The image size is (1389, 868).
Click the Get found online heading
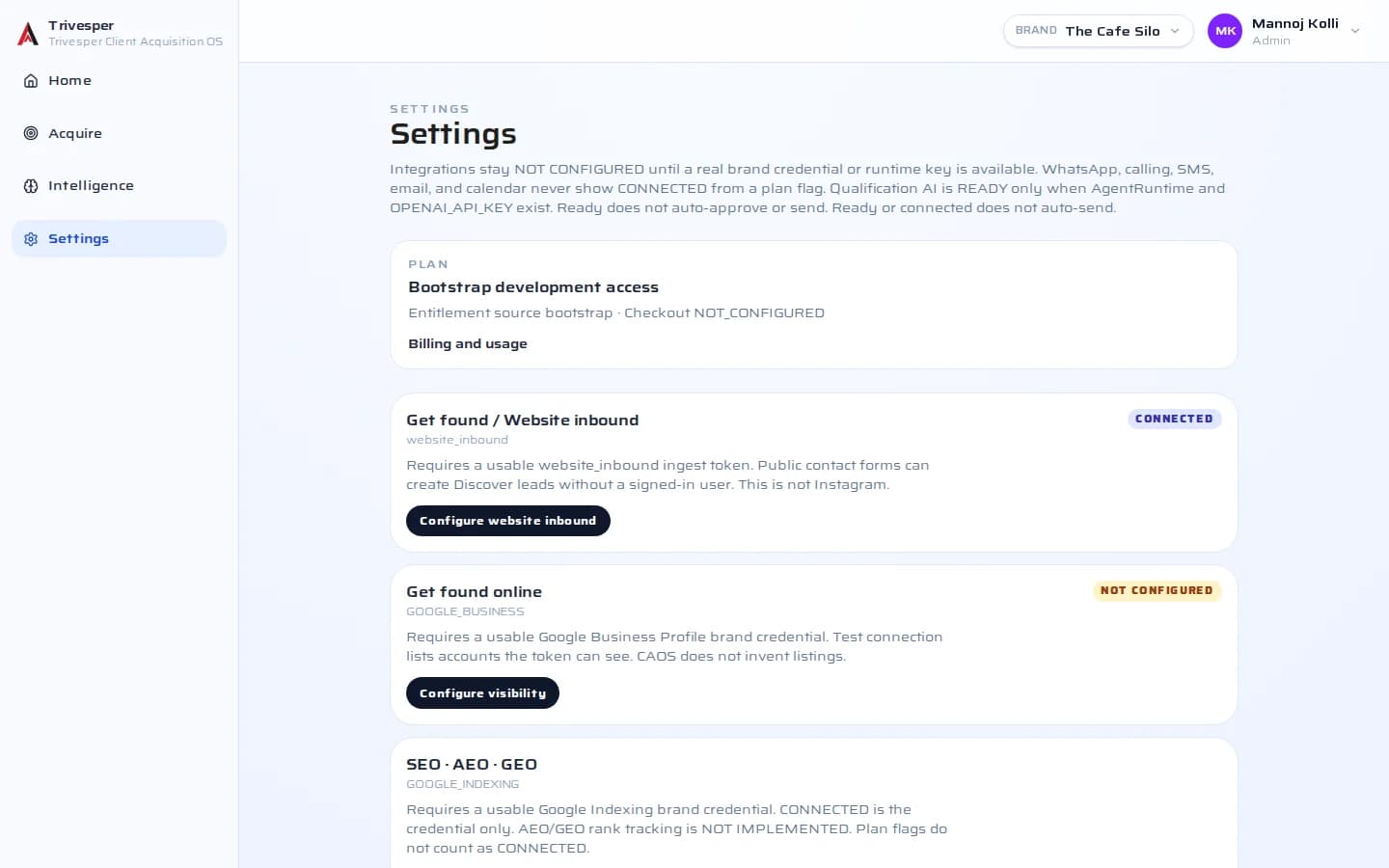point(475,592)
